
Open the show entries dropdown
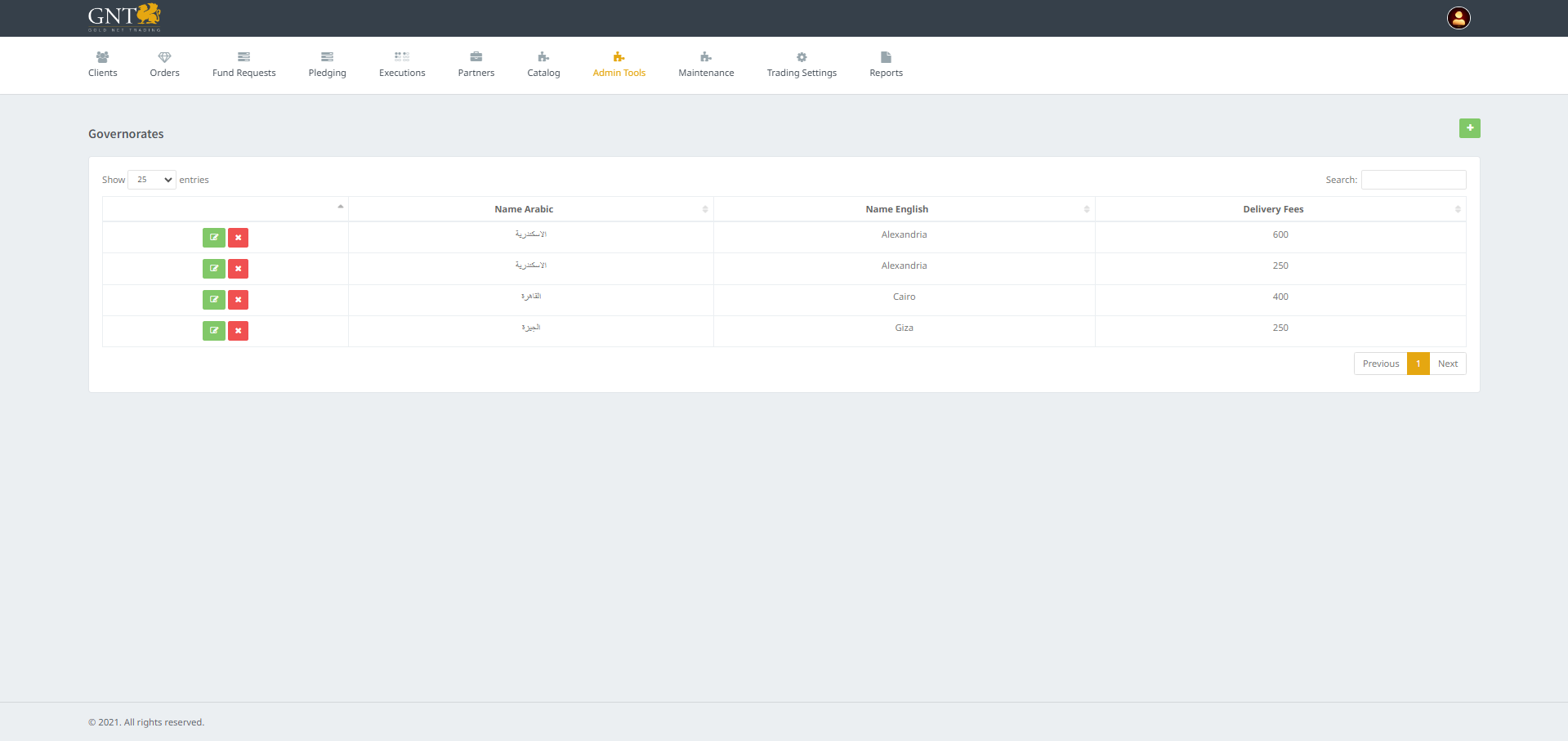(x=152, y=180)
